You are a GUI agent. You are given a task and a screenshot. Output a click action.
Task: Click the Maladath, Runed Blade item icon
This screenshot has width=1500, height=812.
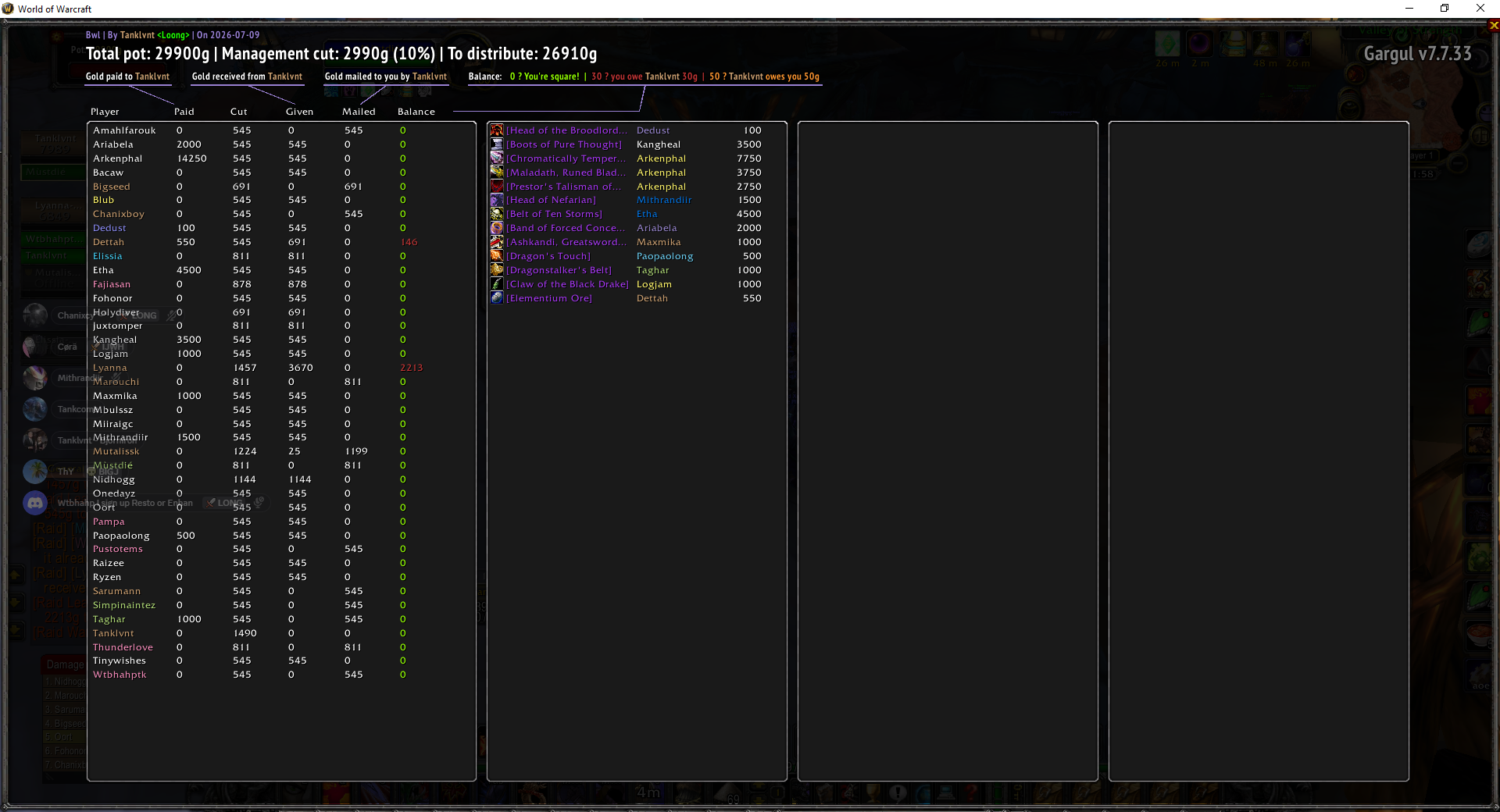pyautogui.click(x=497, y=173)
